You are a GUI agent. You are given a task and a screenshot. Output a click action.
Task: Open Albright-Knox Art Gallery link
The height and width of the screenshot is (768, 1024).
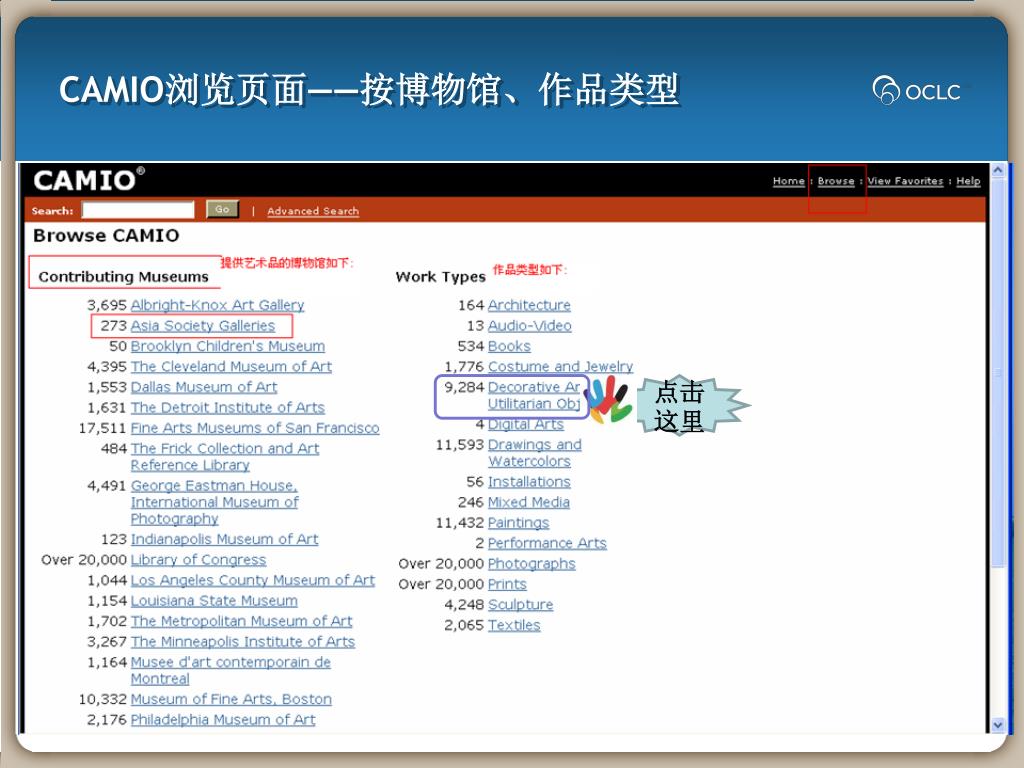point(217,305)
